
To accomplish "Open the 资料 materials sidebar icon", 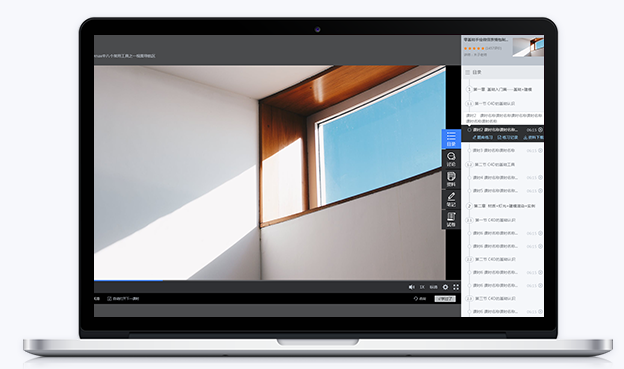I will point(451,179).
